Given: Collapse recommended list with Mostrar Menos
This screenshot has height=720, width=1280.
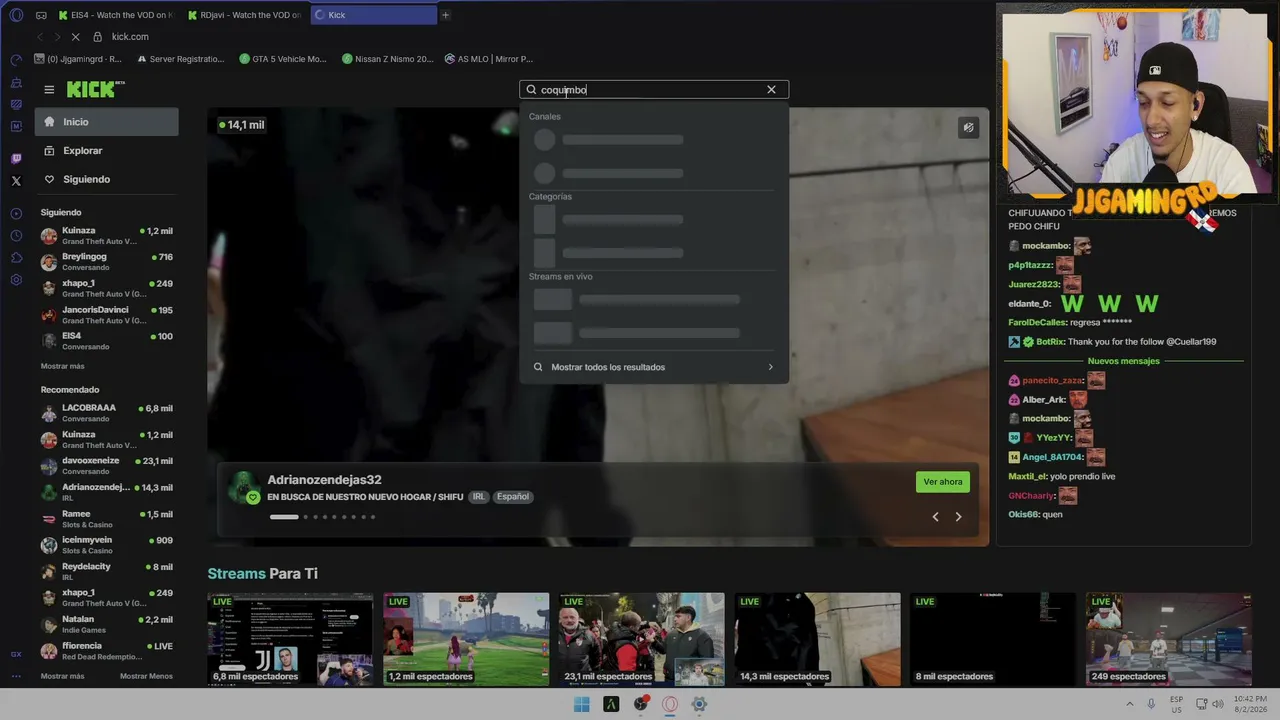Looking at the screenshot, I should (x=146, y=676).
